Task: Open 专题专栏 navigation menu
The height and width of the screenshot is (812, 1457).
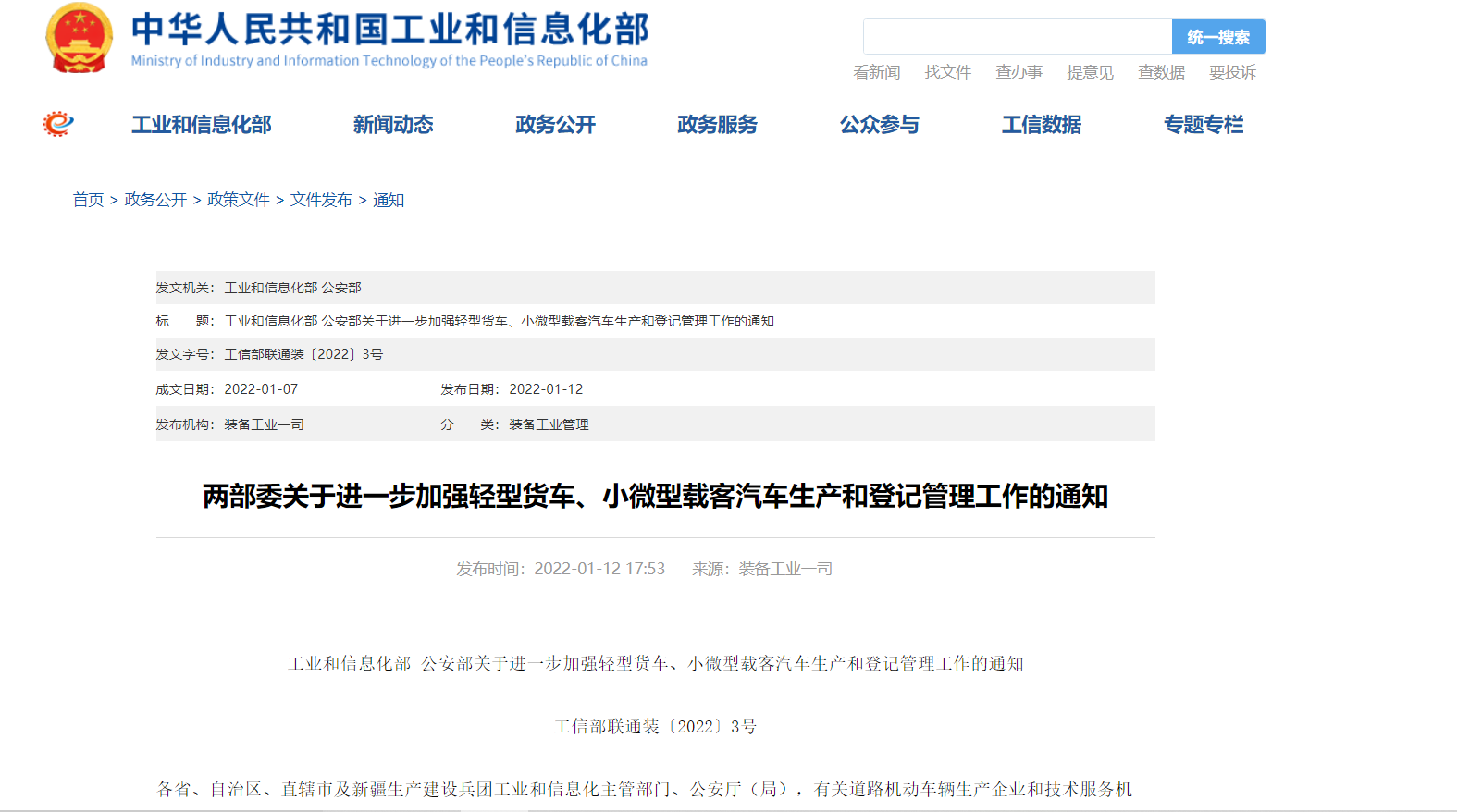Action: [x=1204, y=125]
